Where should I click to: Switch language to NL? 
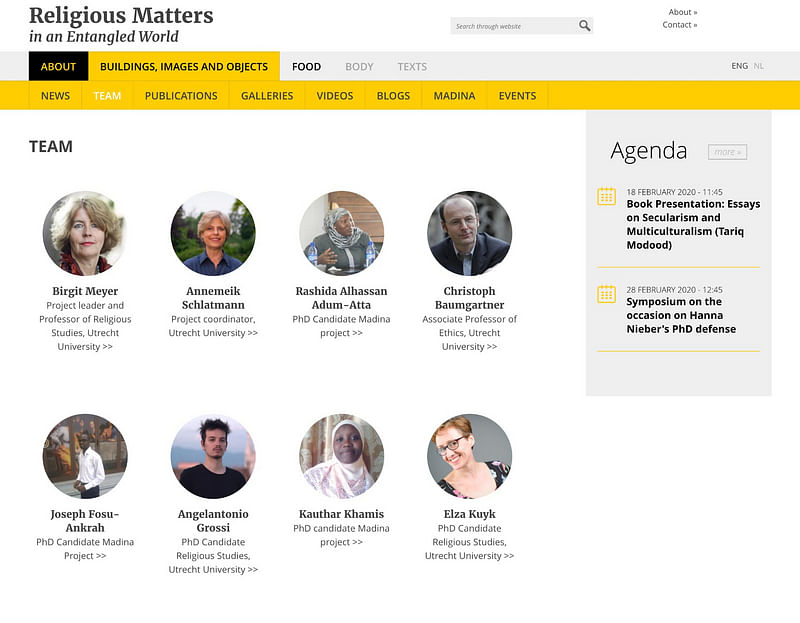(x=758, y=66)
